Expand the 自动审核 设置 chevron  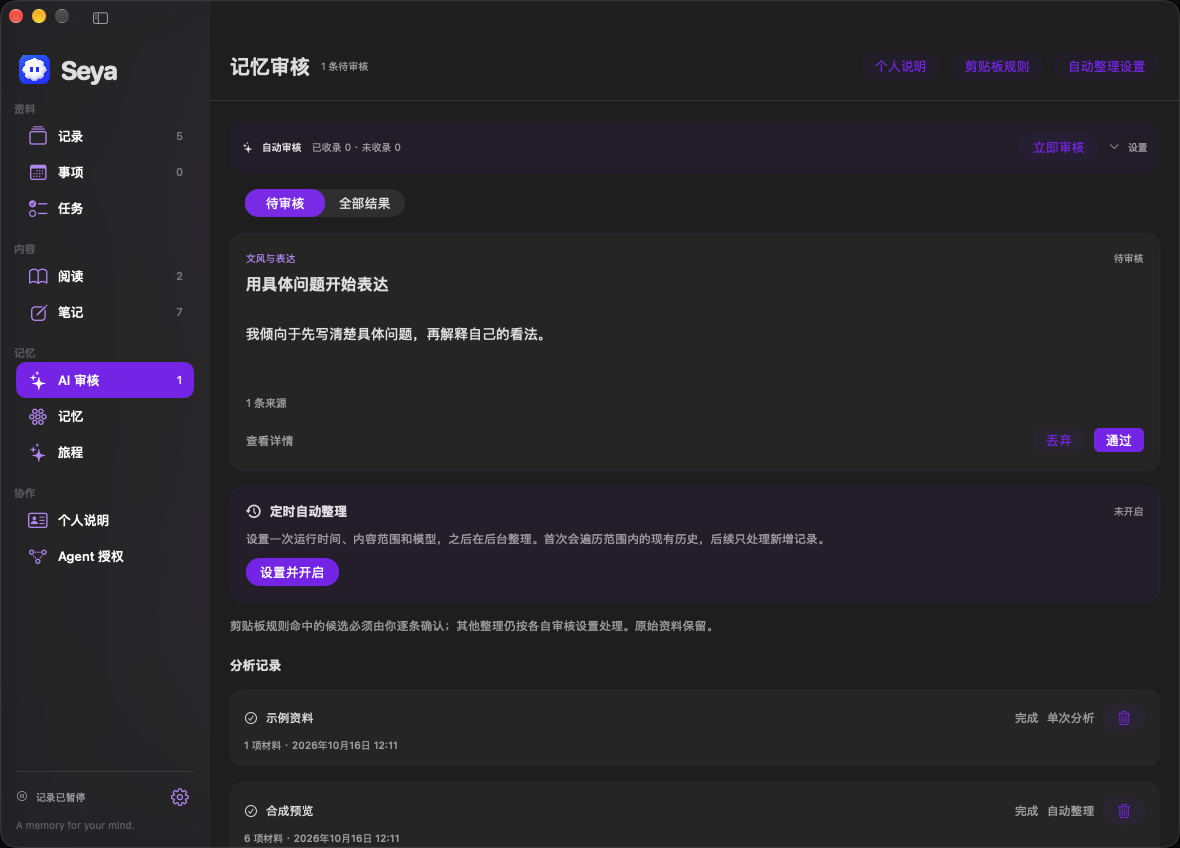(x=1114, y=147)
